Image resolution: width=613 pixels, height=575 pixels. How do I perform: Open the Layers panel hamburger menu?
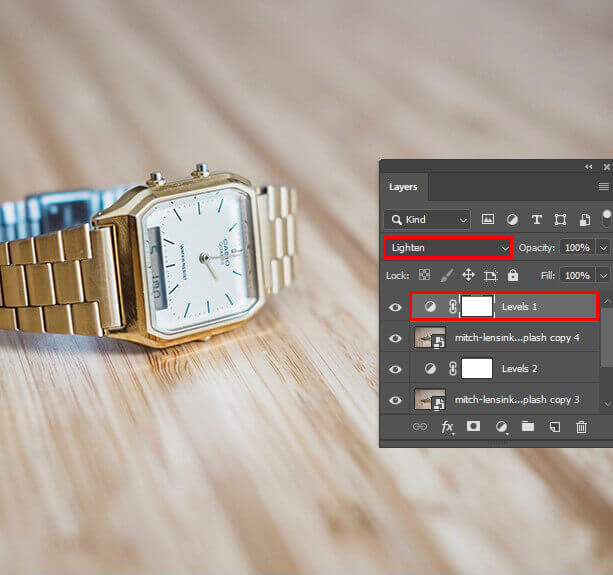(603, 187)
